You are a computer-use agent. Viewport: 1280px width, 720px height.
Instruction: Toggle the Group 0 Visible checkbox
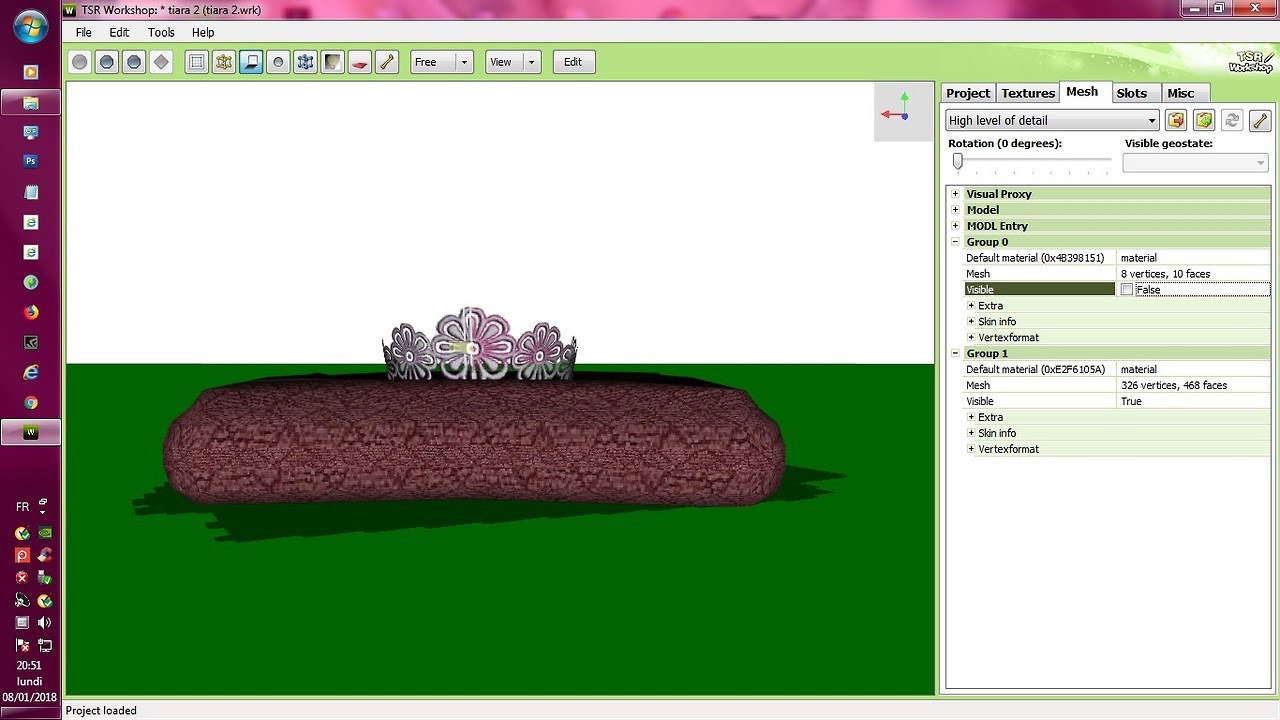point(1127,290)
